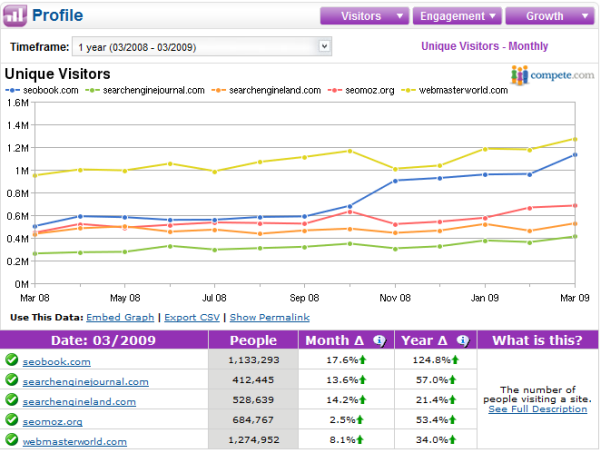600x451 pixels.
Task: Click the green up arrow for seobook.com yearly change
Action: click(455, 360)
